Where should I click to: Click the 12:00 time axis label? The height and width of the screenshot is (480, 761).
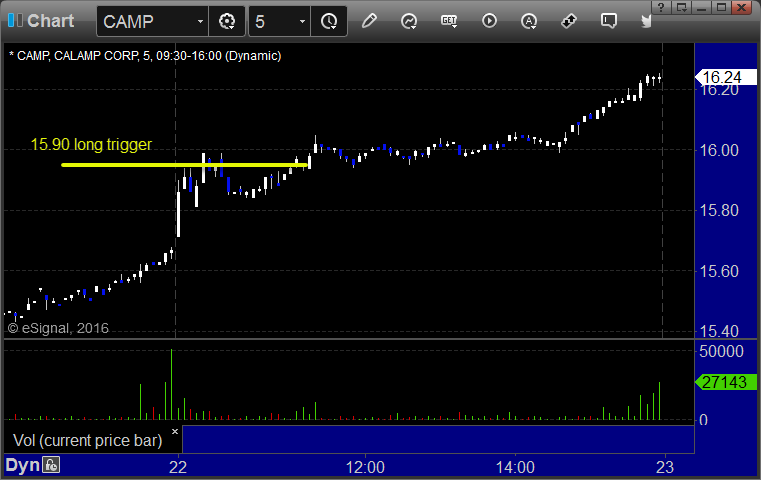pos(365,467)
